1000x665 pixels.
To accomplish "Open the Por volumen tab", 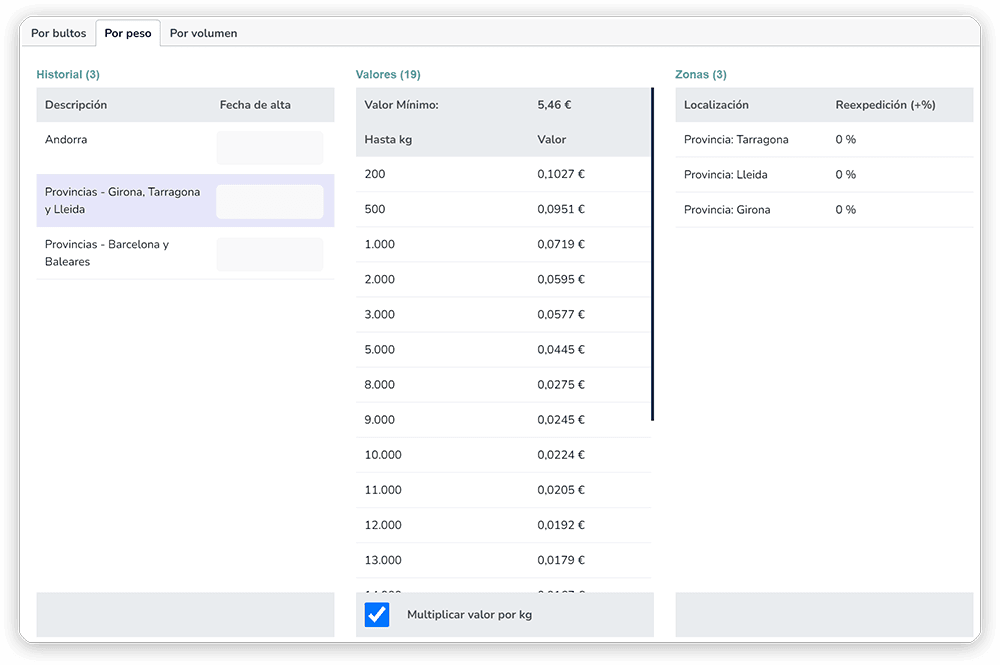I will pos(203,33).
